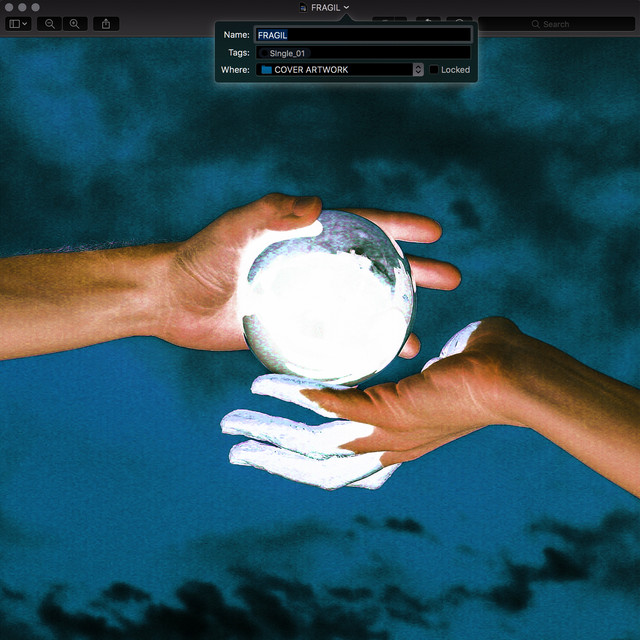Screen dimensions: 640x640
Task: Click the FRAGIL window title text
Action: 325,8
